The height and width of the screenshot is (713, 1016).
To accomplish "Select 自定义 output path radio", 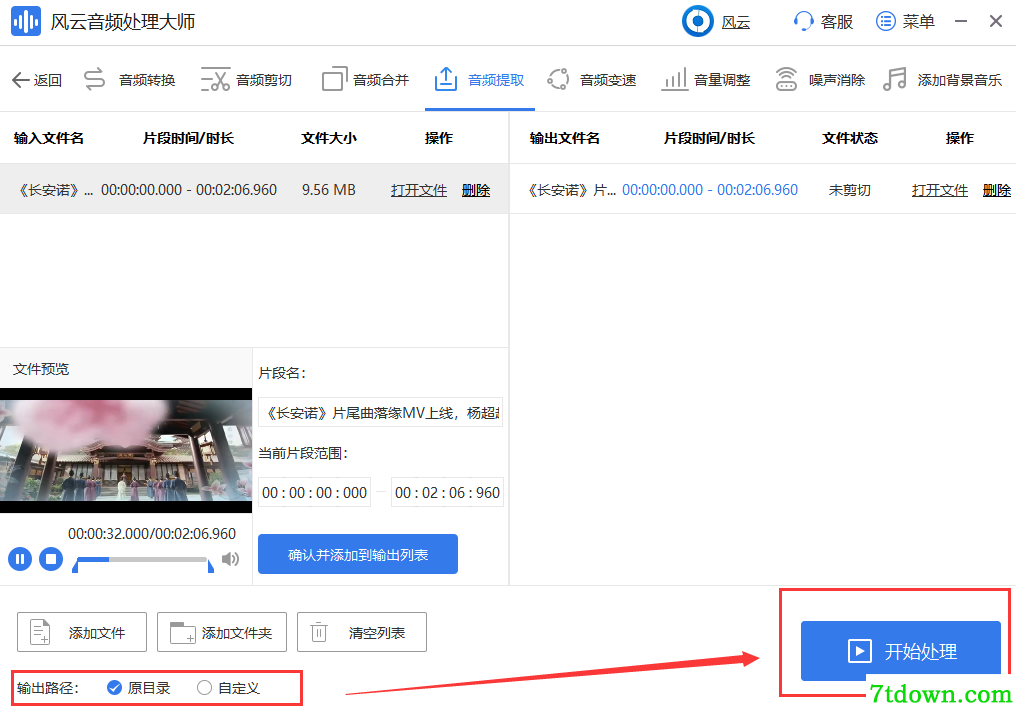I will point(228,688).
